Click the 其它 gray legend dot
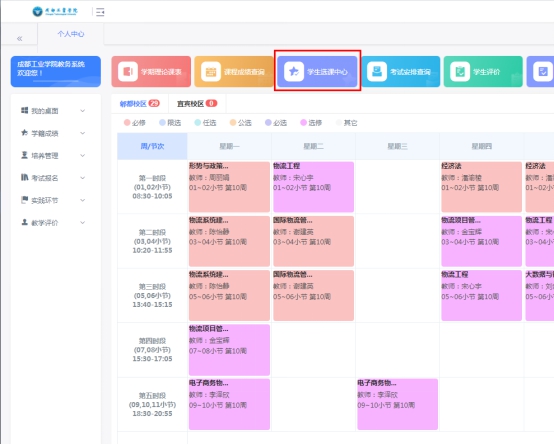This screenshot has height=445, width=554. 338,122
